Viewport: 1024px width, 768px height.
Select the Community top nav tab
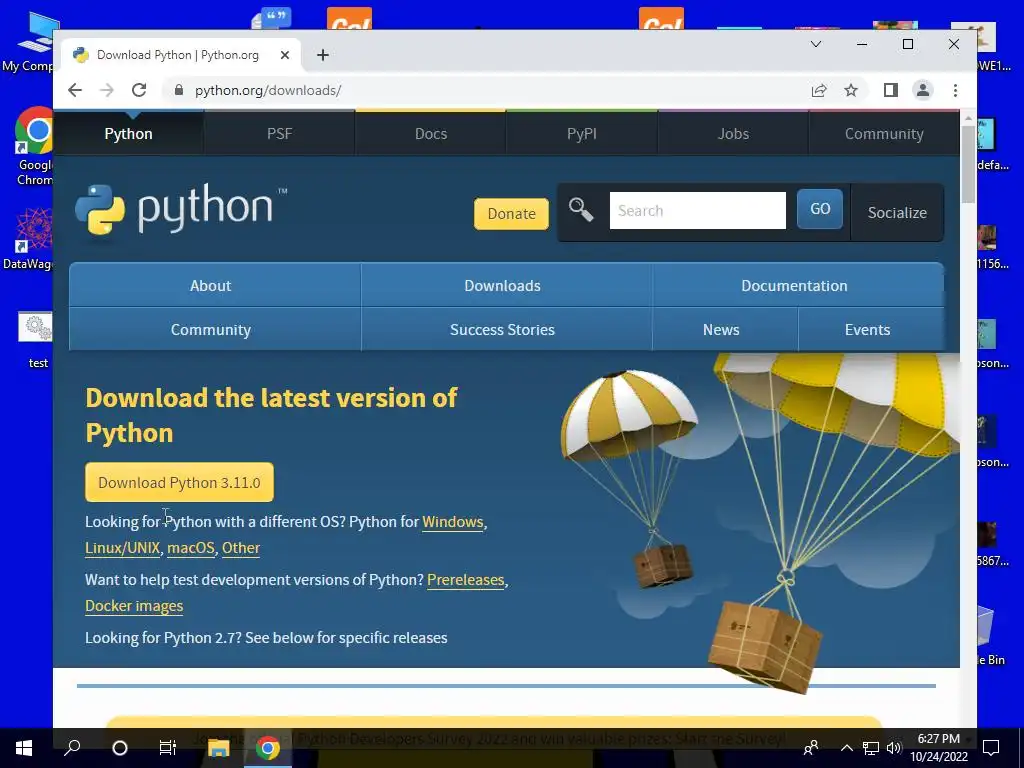coord(884,134)
